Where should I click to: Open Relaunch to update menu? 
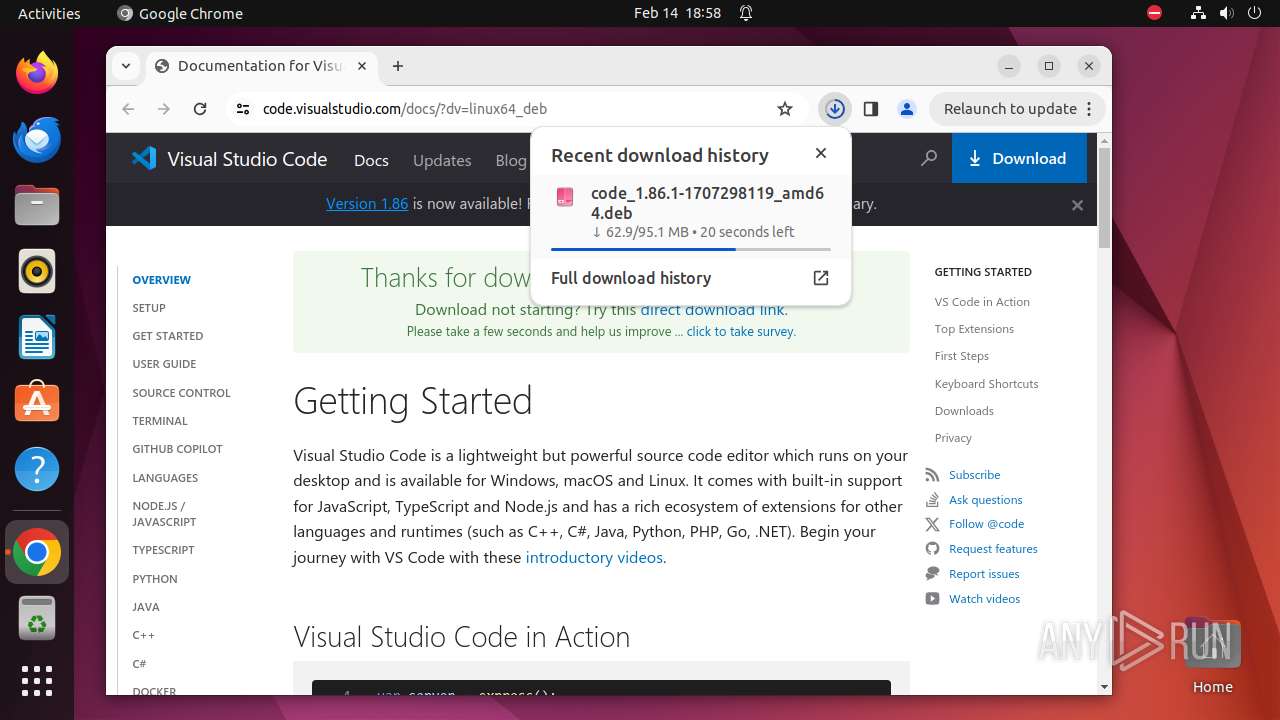(x=1017, y=109)
